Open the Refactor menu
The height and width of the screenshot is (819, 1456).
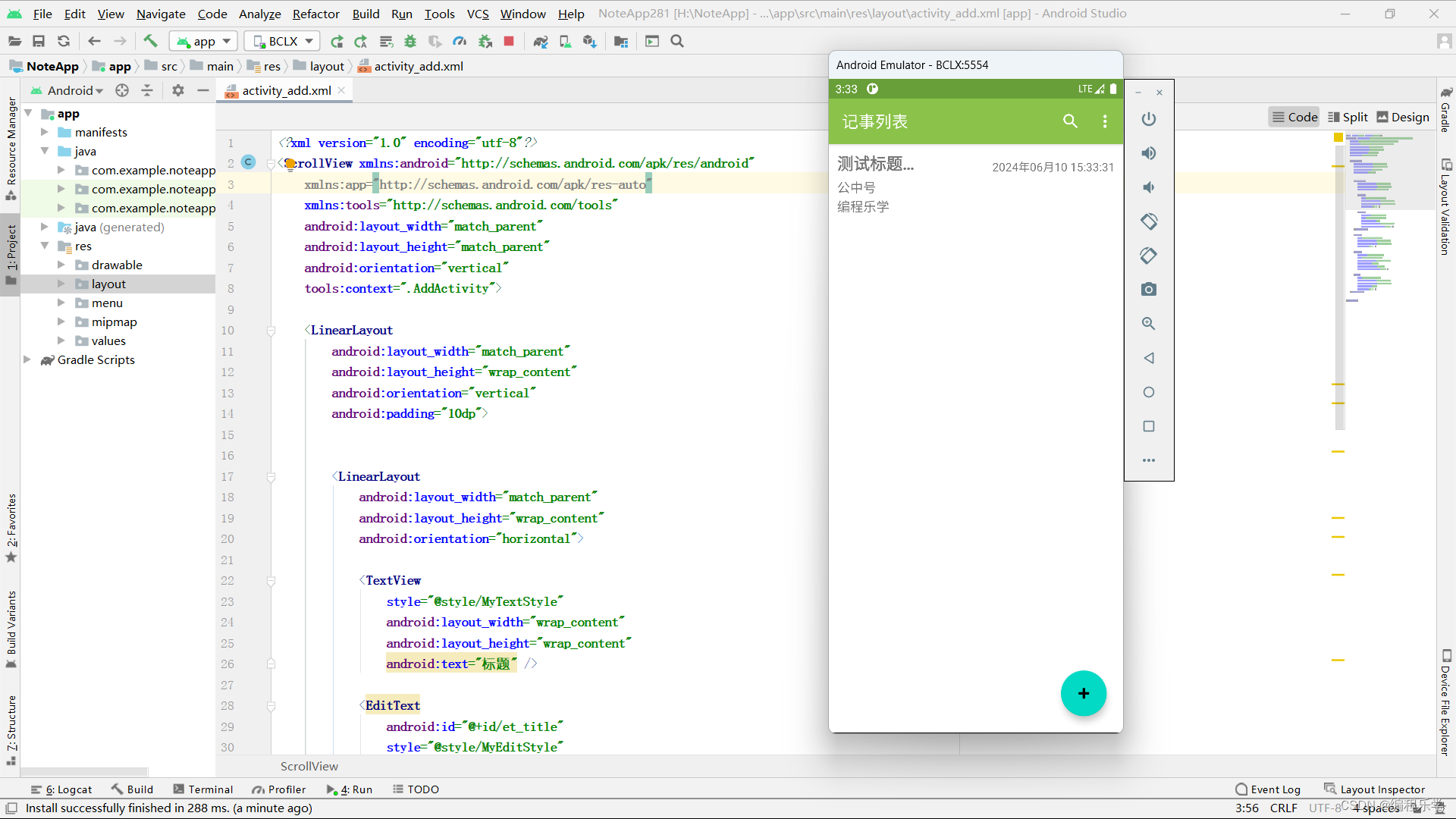point(315,14)
